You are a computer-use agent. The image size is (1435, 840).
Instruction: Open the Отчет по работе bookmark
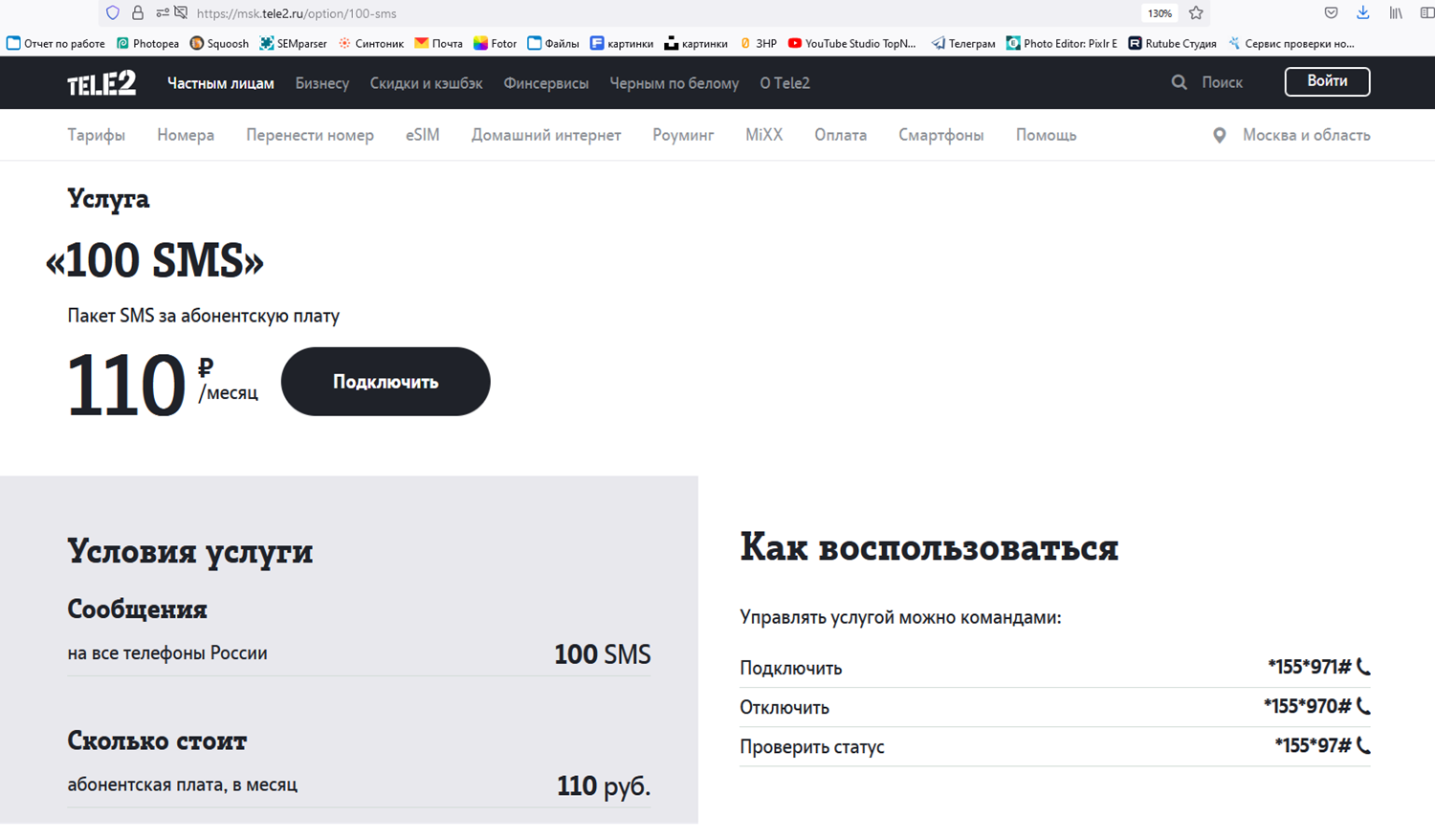[x=55, y=43]
